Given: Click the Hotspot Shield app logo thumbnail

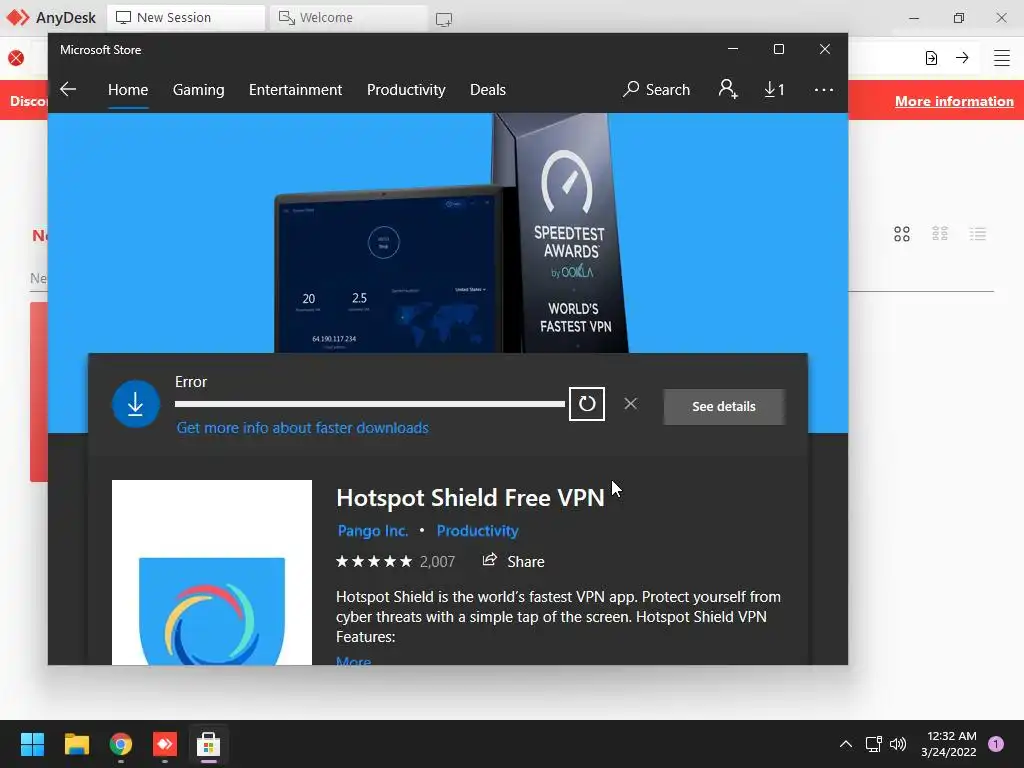Looking at the screenshot, I should click(x=212, y=572).
